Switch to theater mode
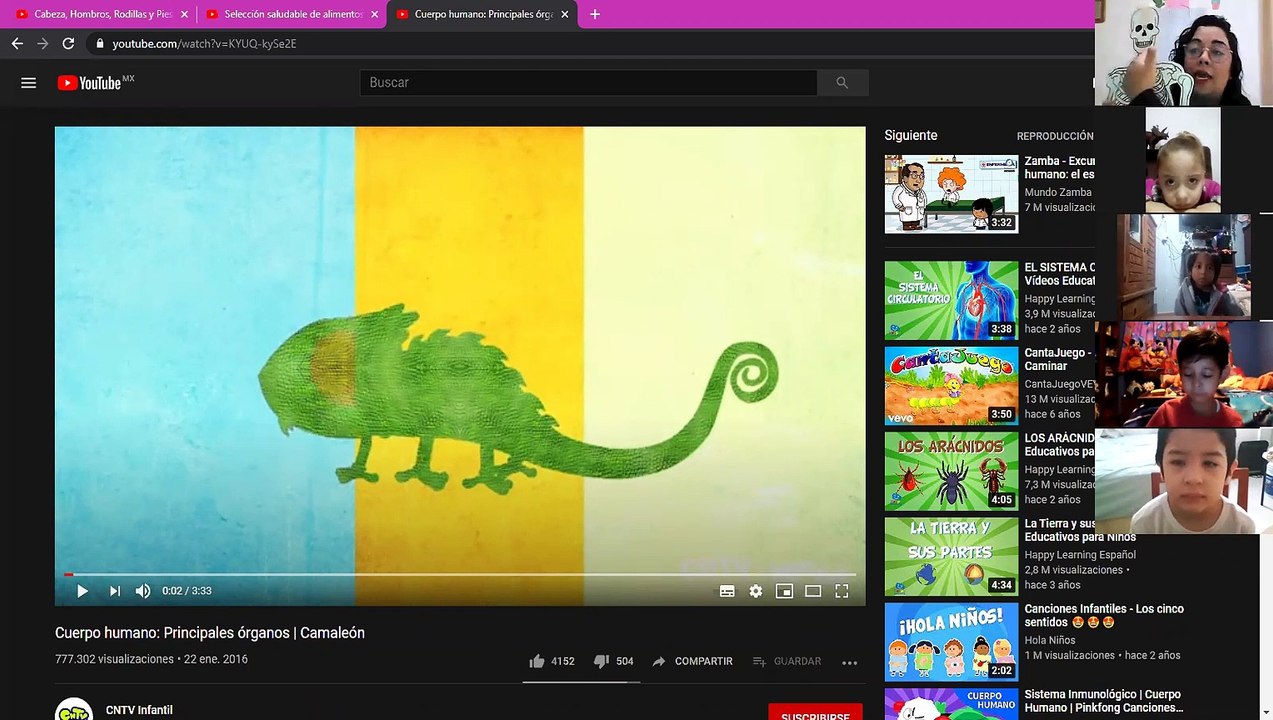1273x720 pixels. coord(813,591)
